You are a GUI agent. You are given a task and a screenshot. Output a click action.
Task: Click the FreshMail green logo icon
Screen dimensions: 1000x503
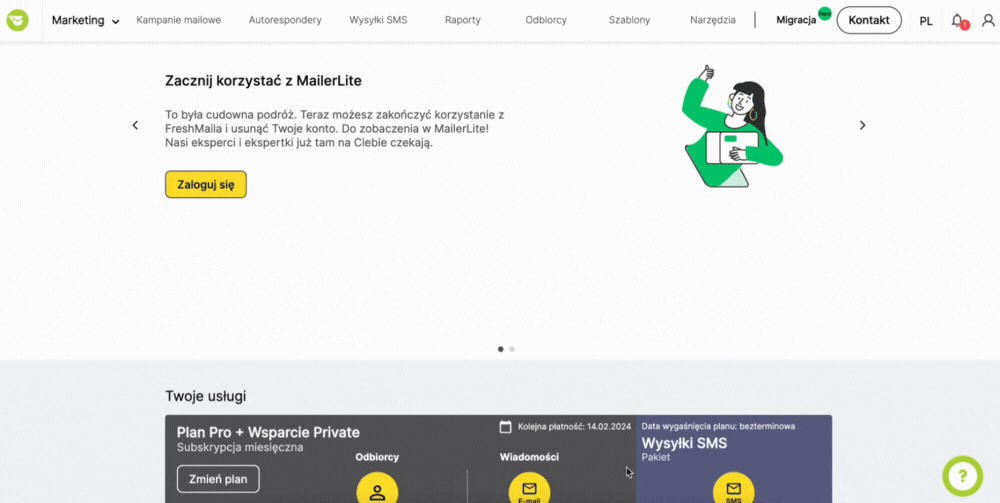point(18,20)
